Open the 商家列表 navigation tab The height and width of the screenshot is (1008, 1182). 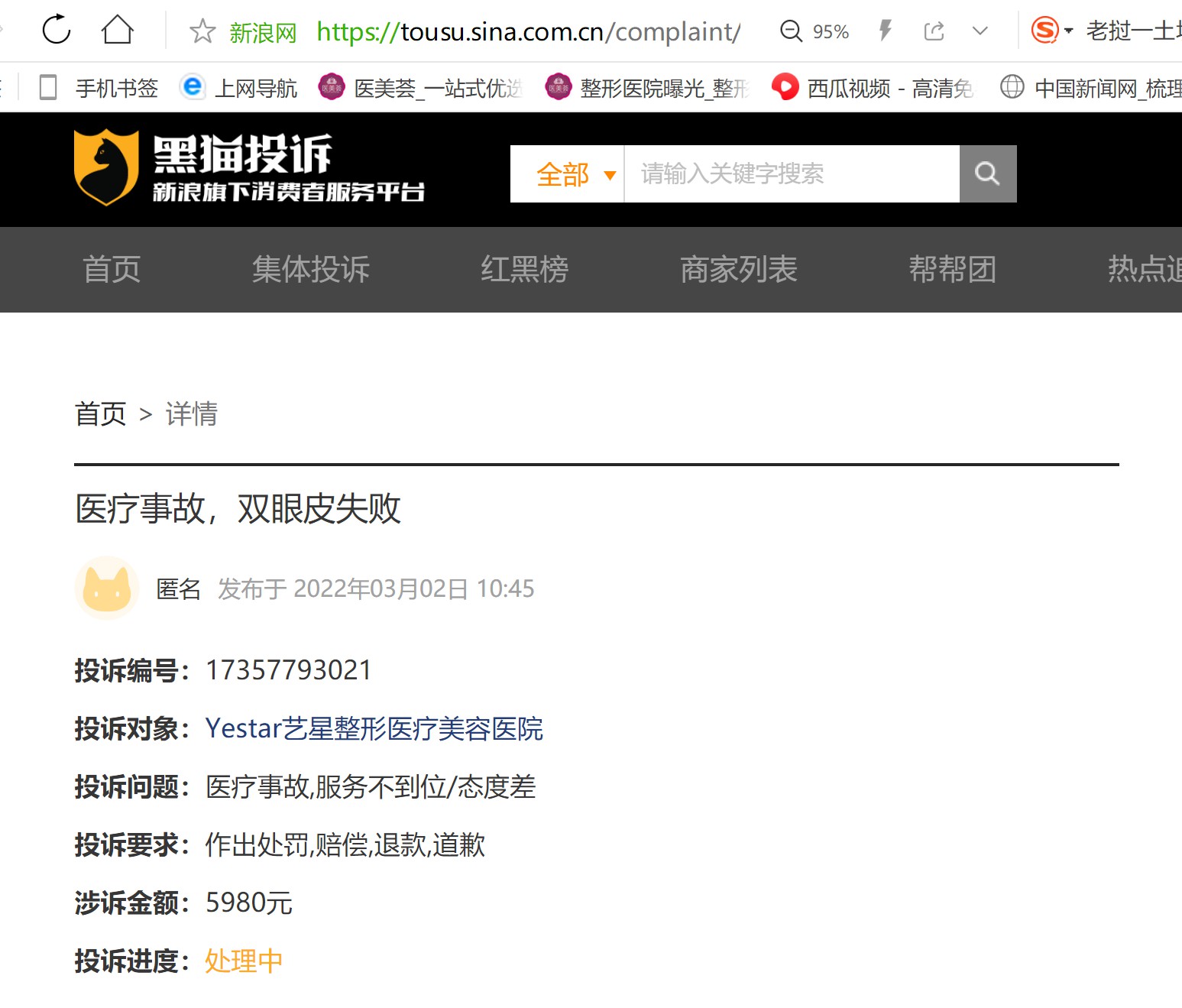(739, 269)
